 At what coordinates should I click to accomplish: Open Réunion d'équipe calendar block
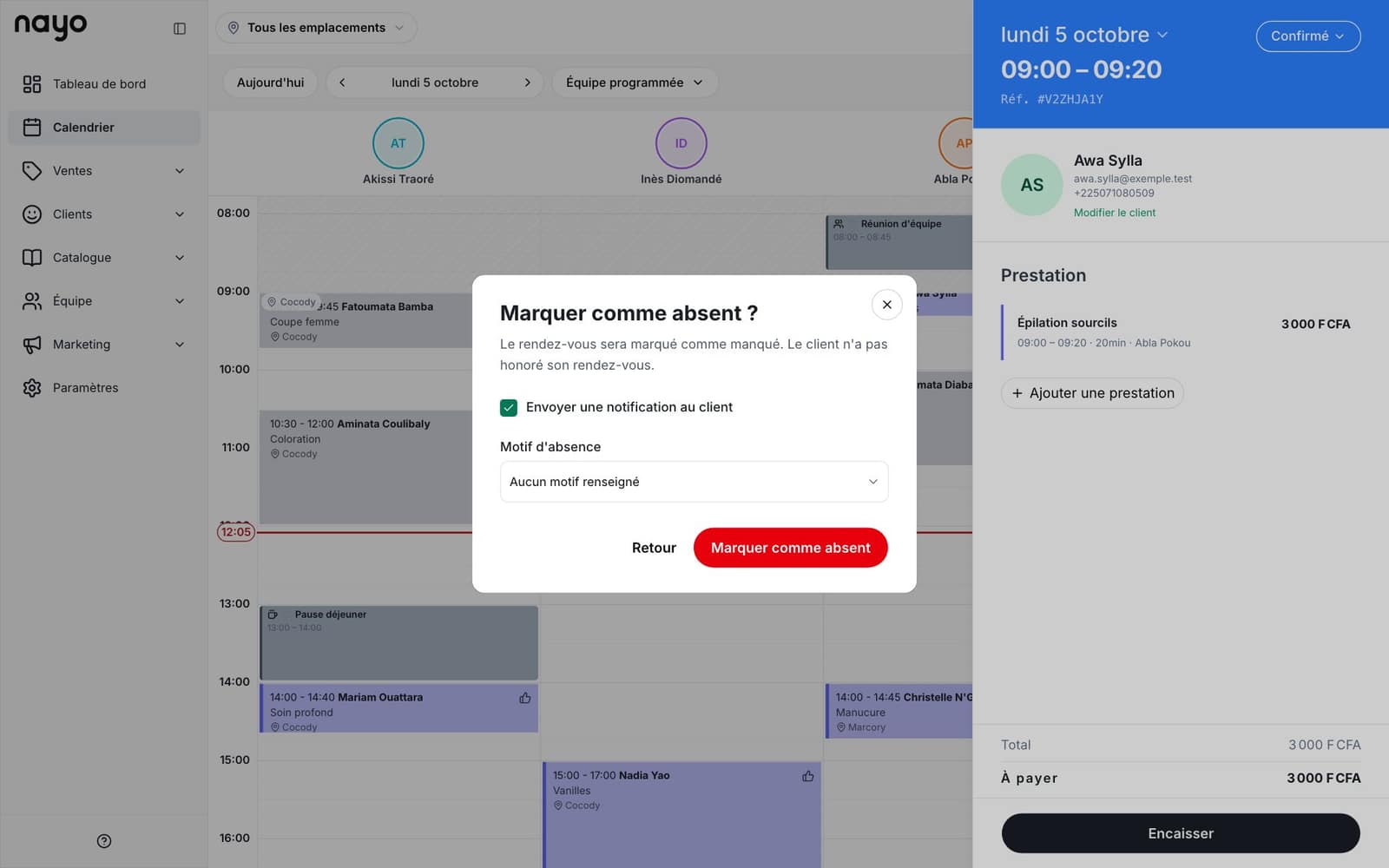(899, 242)
